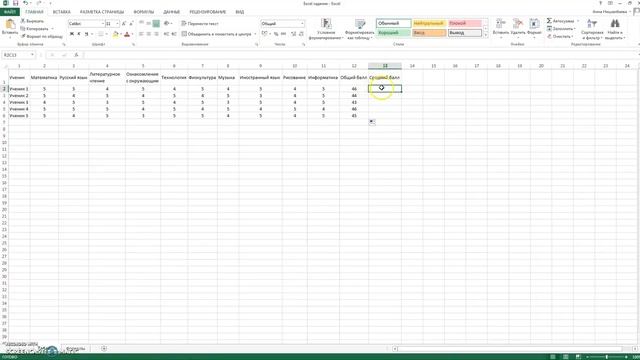Click Merge and Center (Объединить и поместить в центре)
Image resolution: width=640 pixels, height=360 pixels.
[216, 34]
